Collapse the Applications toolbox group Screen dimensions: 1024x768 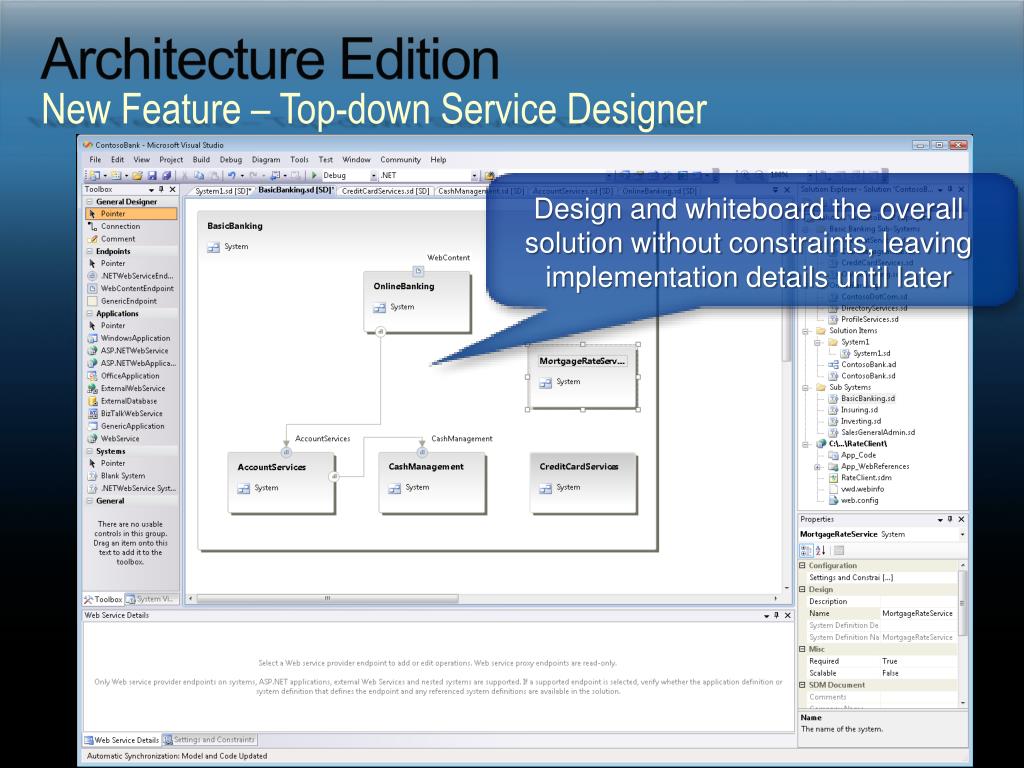pyautogui.click(x=90, y=313)
